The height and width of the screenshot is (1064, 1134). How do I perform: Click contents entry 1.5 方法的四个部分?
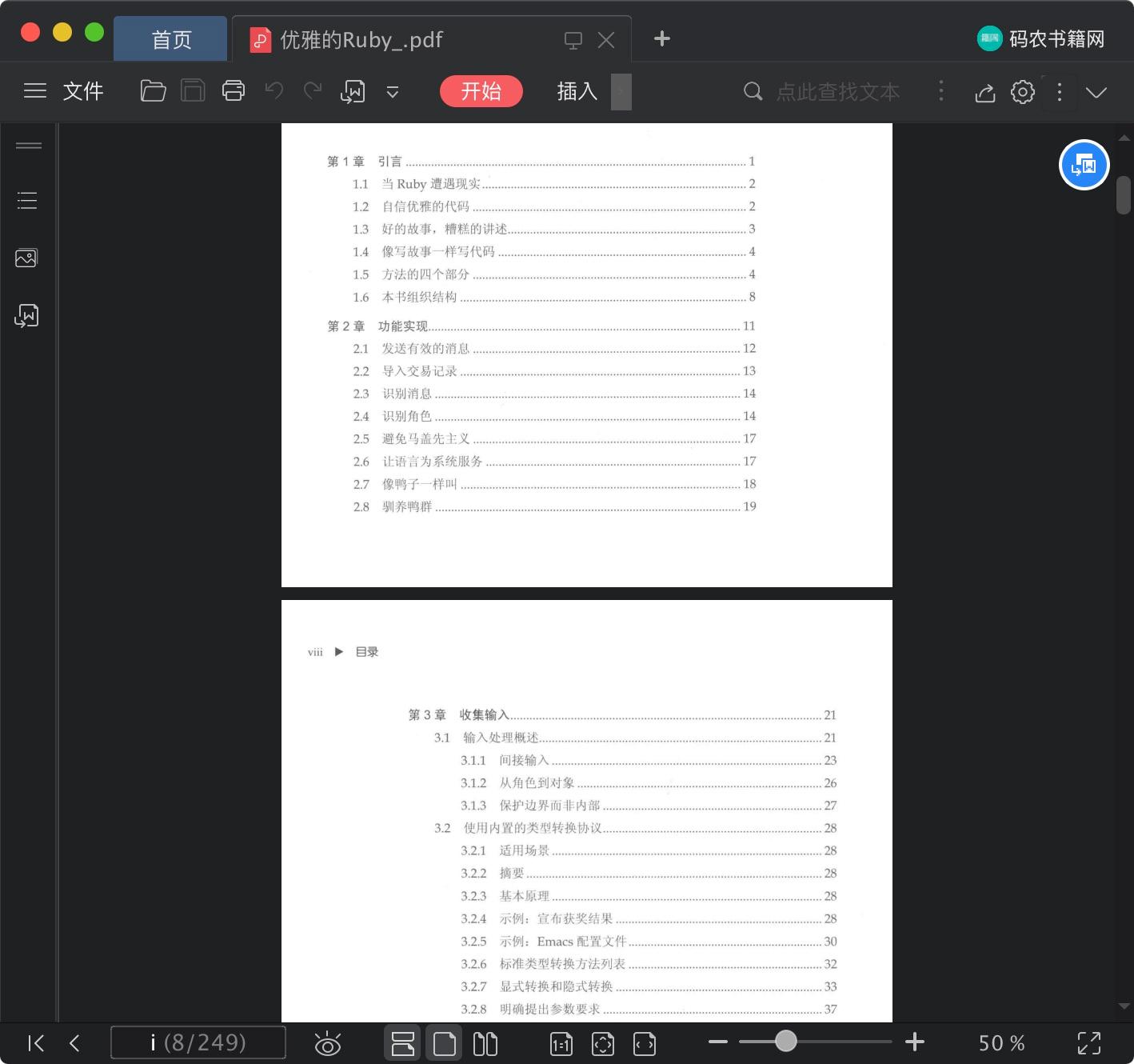click(553, 274)
